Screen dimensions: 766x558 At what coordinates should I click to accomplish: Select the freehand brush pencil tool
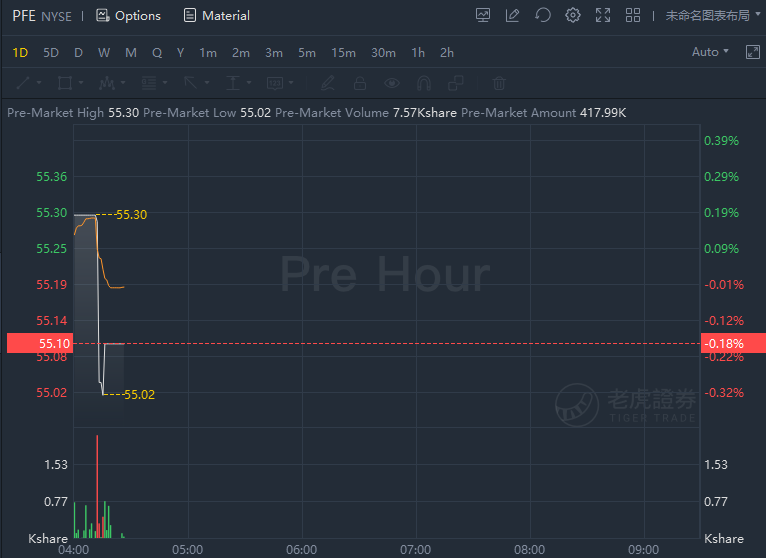tap(328, 83)
